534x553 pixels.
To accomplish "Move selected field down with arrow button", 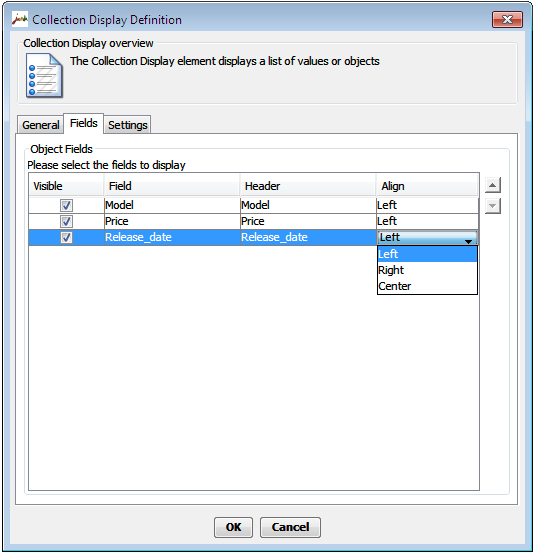I will tap(493, 206).
